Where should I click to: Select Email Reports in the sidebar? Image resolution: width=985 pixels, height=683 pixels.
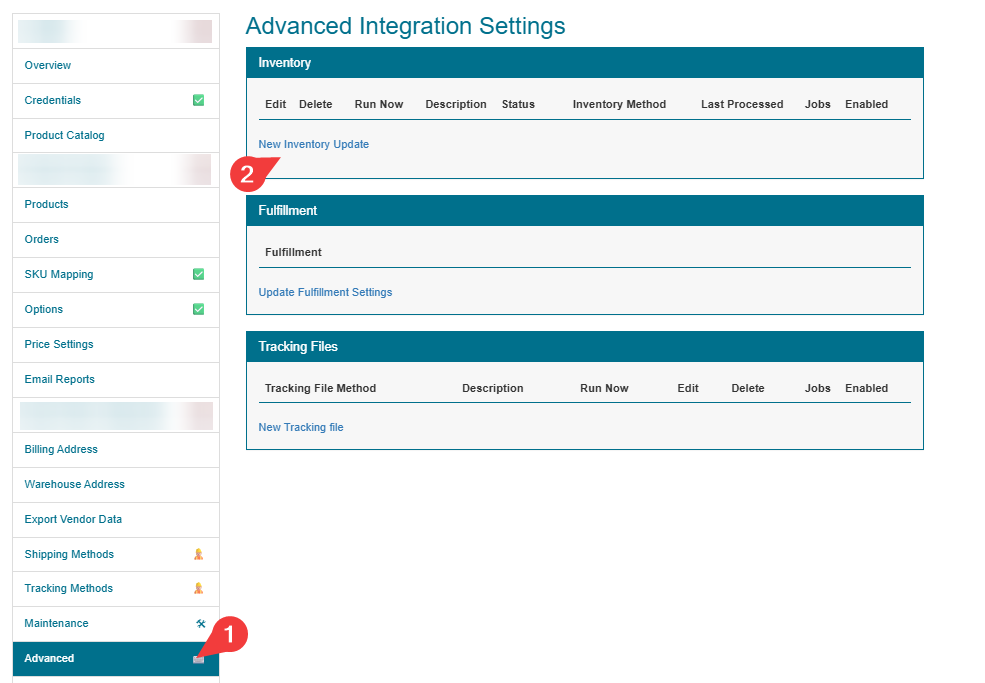click(60, 379)
